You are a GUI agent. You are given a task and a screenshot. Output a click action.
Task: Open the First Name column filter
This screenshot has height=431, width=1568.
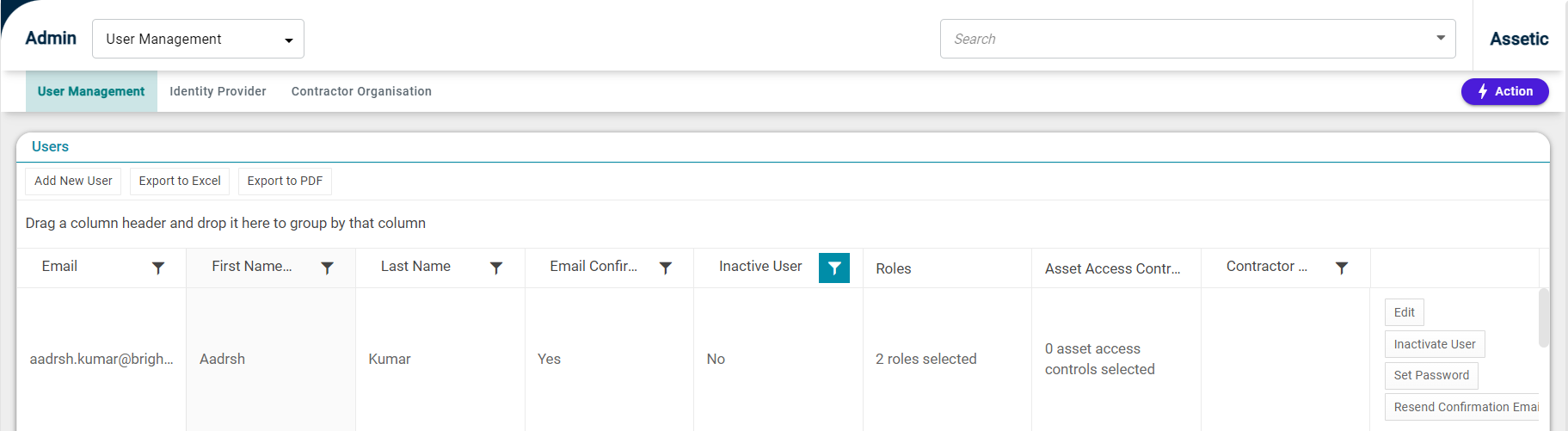click(327, 268)
